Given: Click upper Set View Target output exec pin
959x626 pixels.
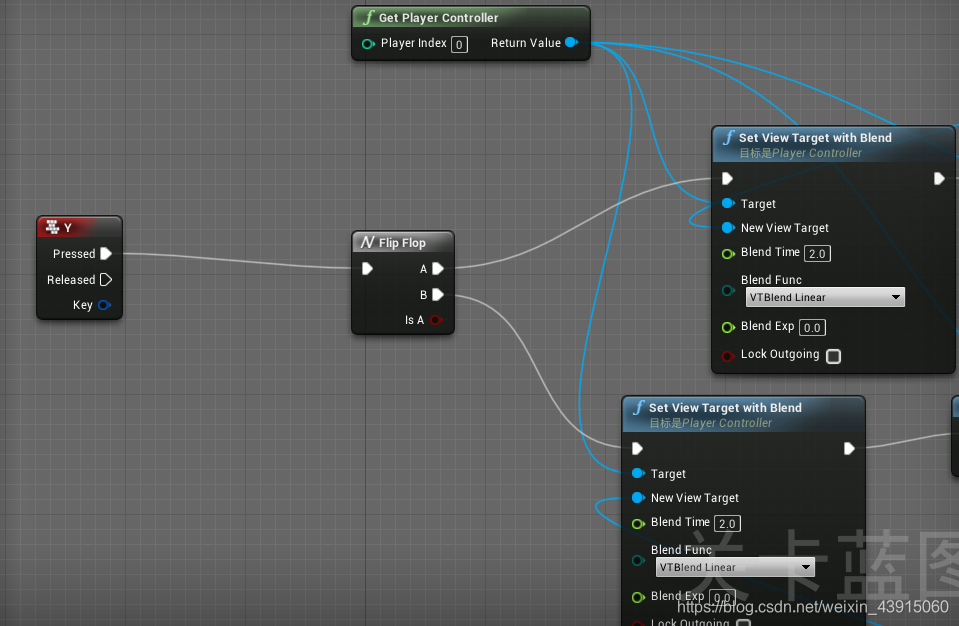Looking at the screenshot, I should (939, 179).
